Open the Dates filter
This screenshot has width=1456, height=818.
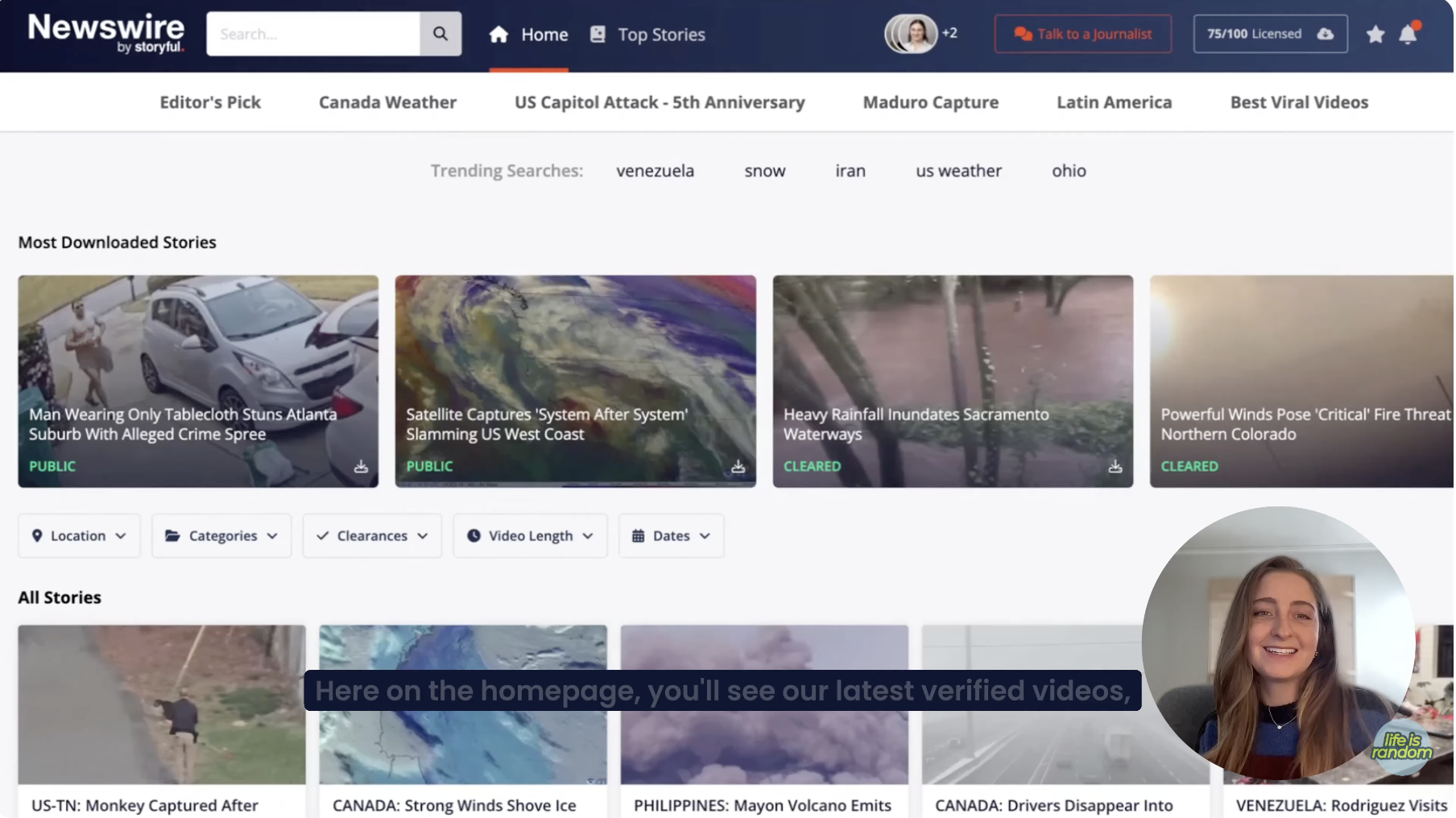pyautogui.click(x=670, y=535)
